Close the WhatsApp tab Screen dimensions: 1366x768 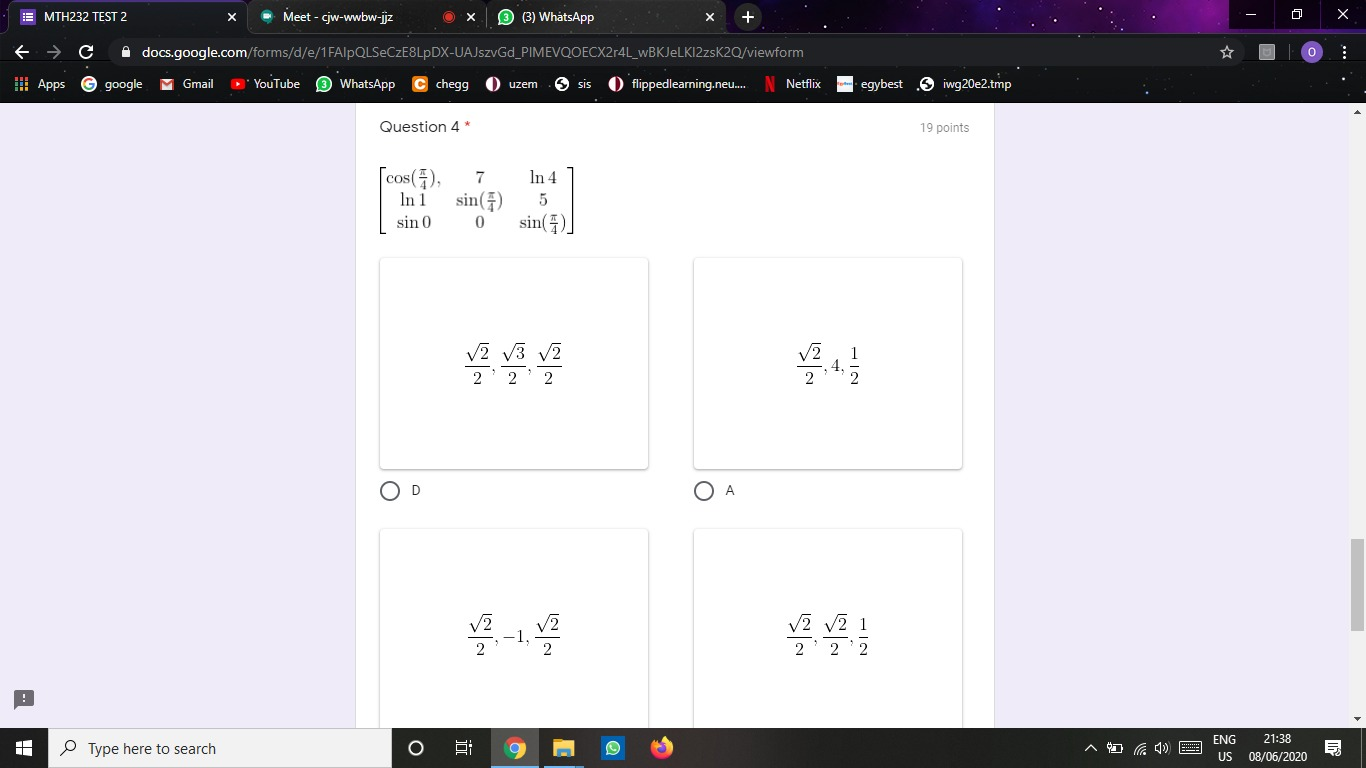[710, 17]
